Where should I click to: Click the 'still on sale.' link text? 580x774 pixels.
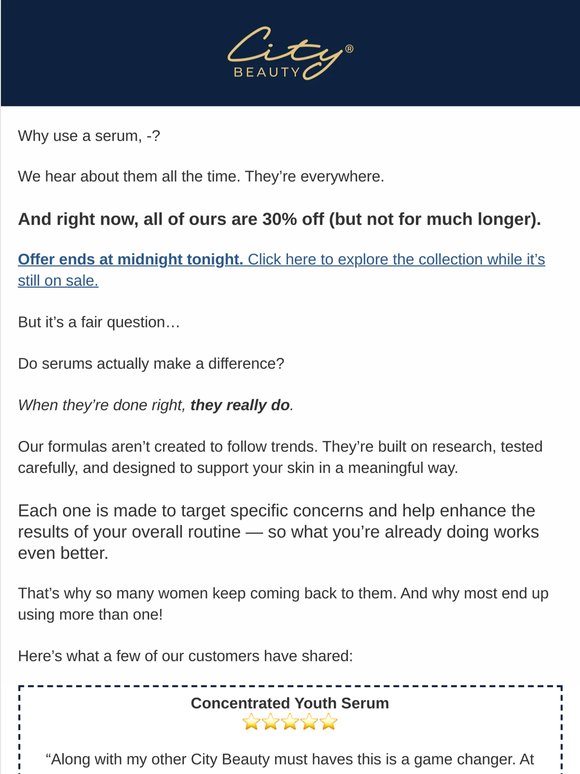tap(58, 280)
